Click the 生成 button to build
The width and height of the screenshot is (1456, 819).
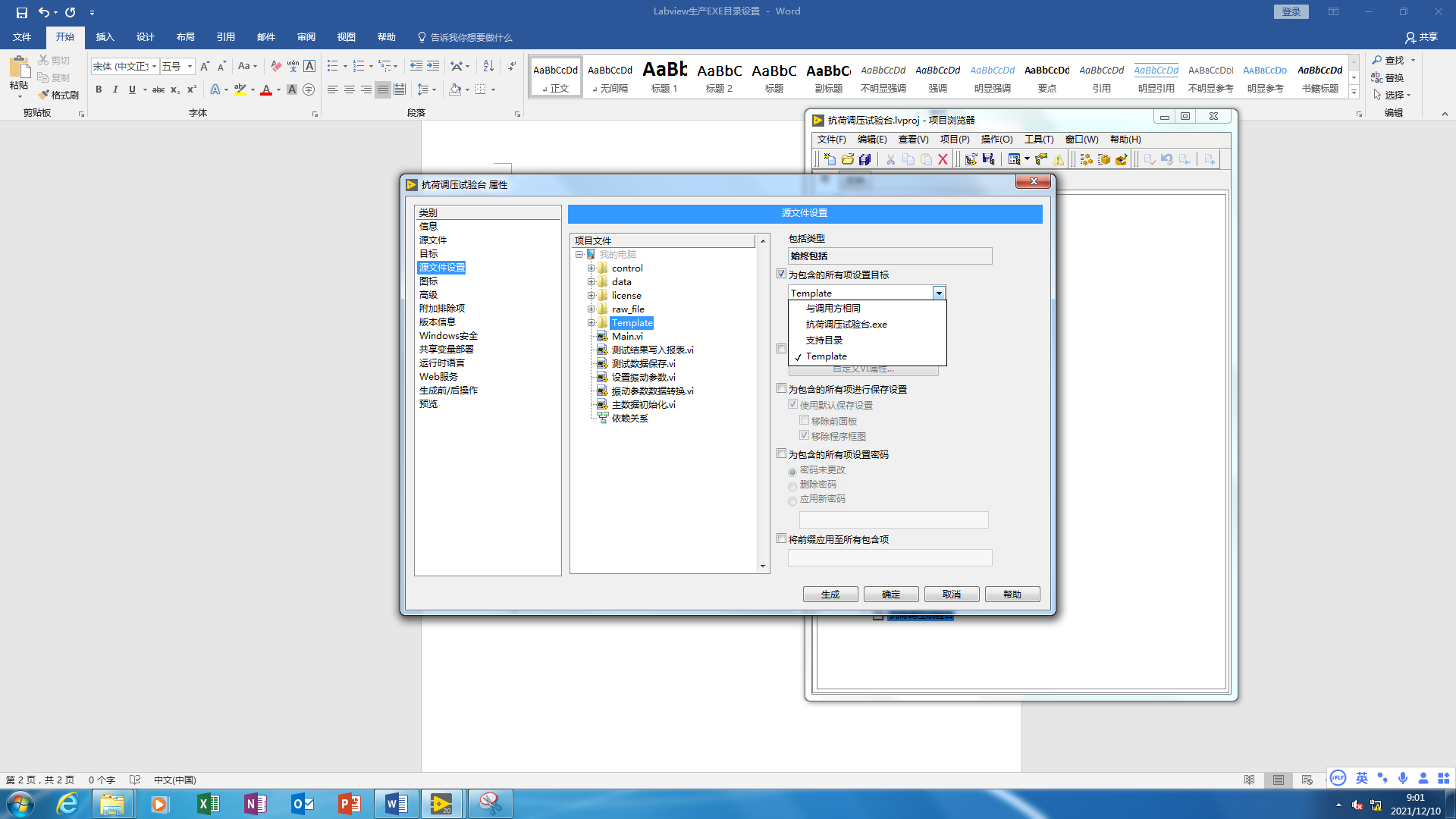coord(830,594)
